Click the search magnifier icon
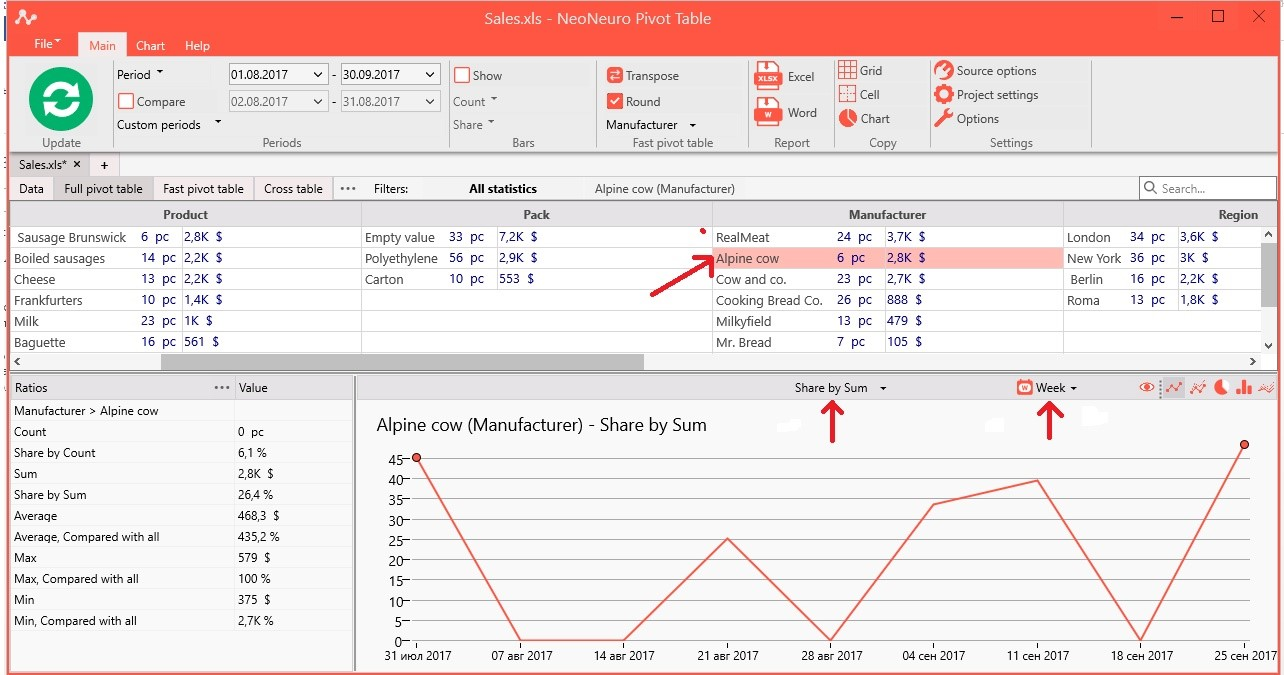Screen dimensions: 1284x675 (1150, 188)
